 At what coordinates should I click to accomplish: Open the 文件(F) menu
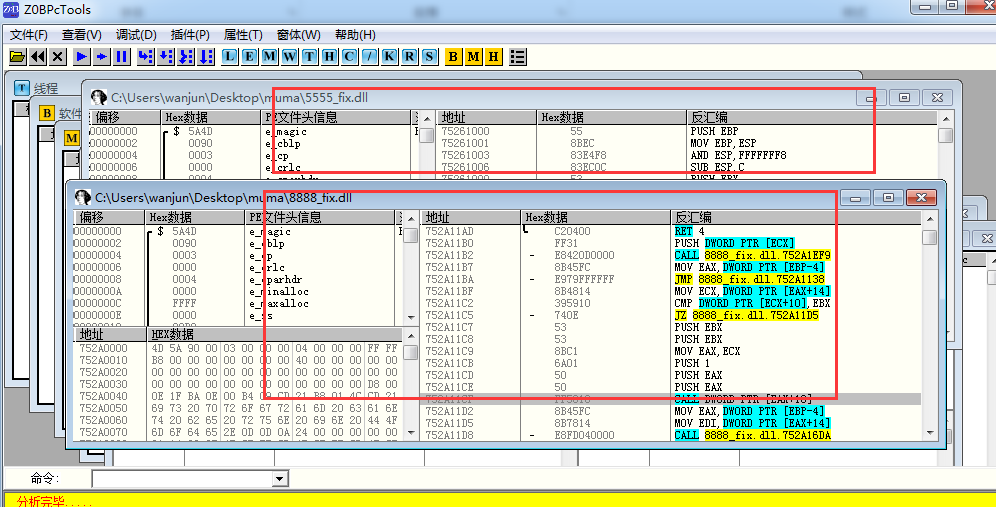(29, 34)
